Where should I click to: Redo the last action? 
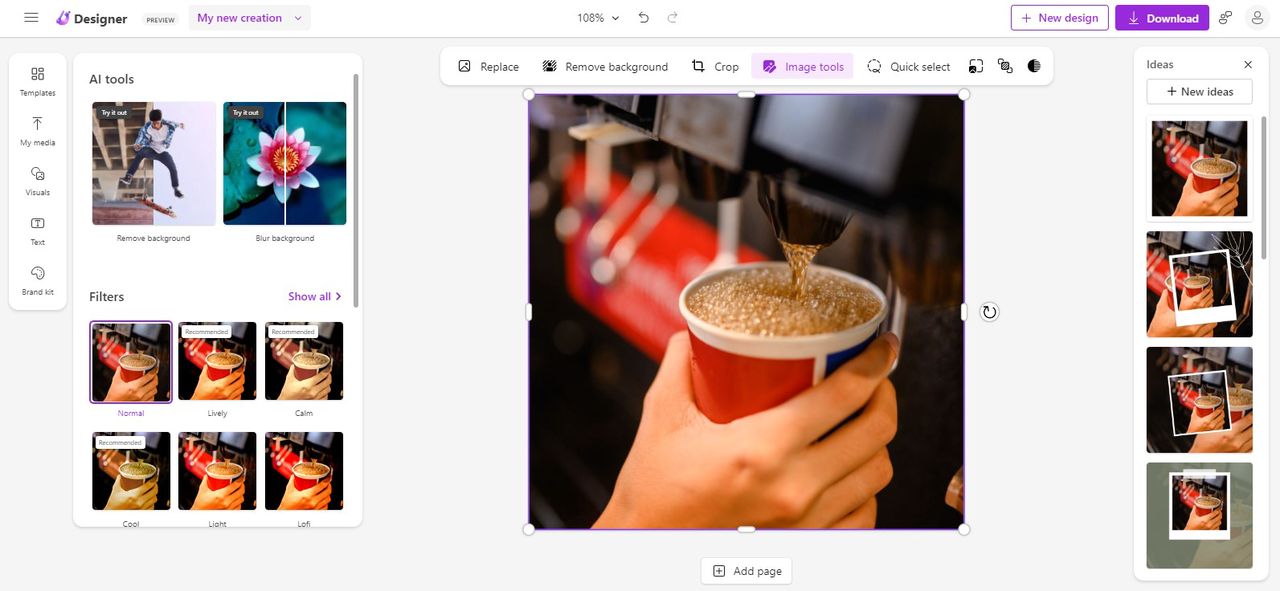pyautogui.click(x=672, y=18)
